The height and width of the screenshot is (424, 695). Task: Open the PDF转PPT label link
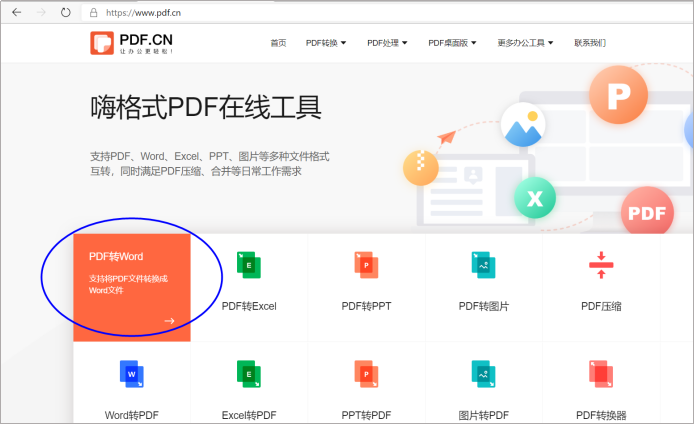(366, 306)
